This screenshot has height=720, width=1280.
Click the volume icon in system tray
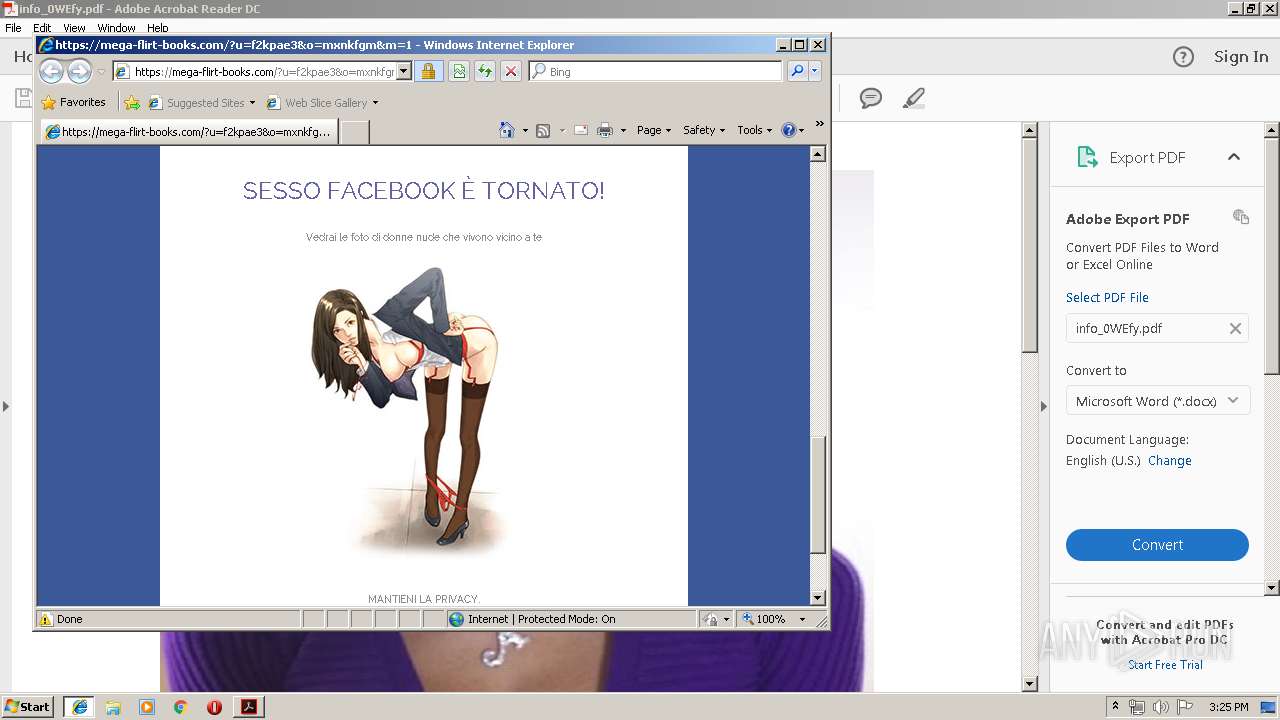1161,707
